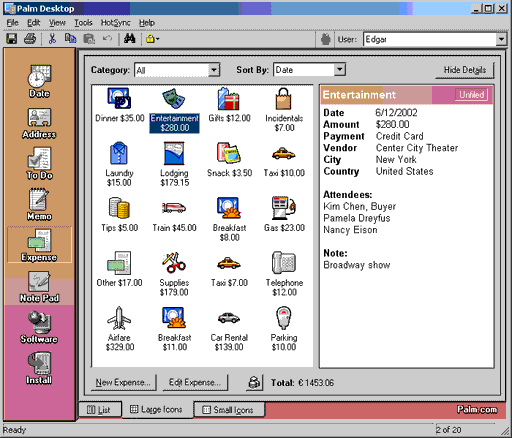The width and height of the screenshot is (512, 438).
Task: Open the Address book sidebar icon
Action: tap(39, 123)
